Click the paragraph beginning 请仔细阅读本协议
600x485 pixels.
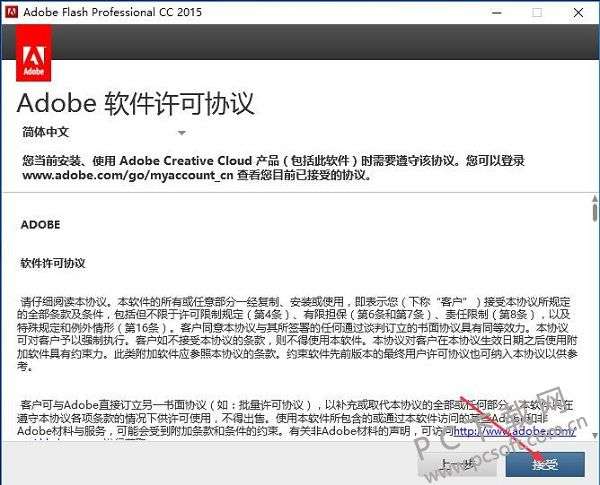[297, 334]
